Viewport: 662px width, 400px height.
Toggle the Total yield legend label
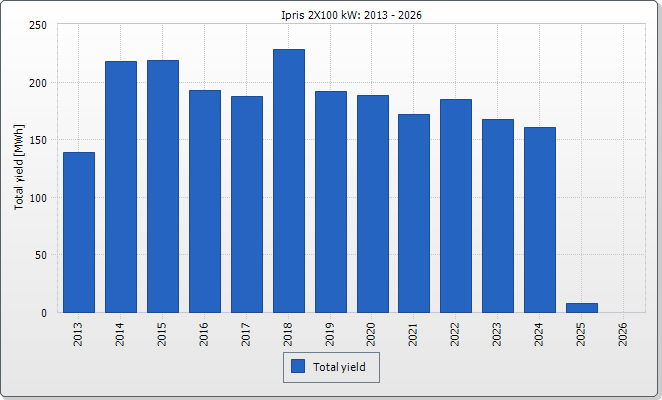click(339, 367)
